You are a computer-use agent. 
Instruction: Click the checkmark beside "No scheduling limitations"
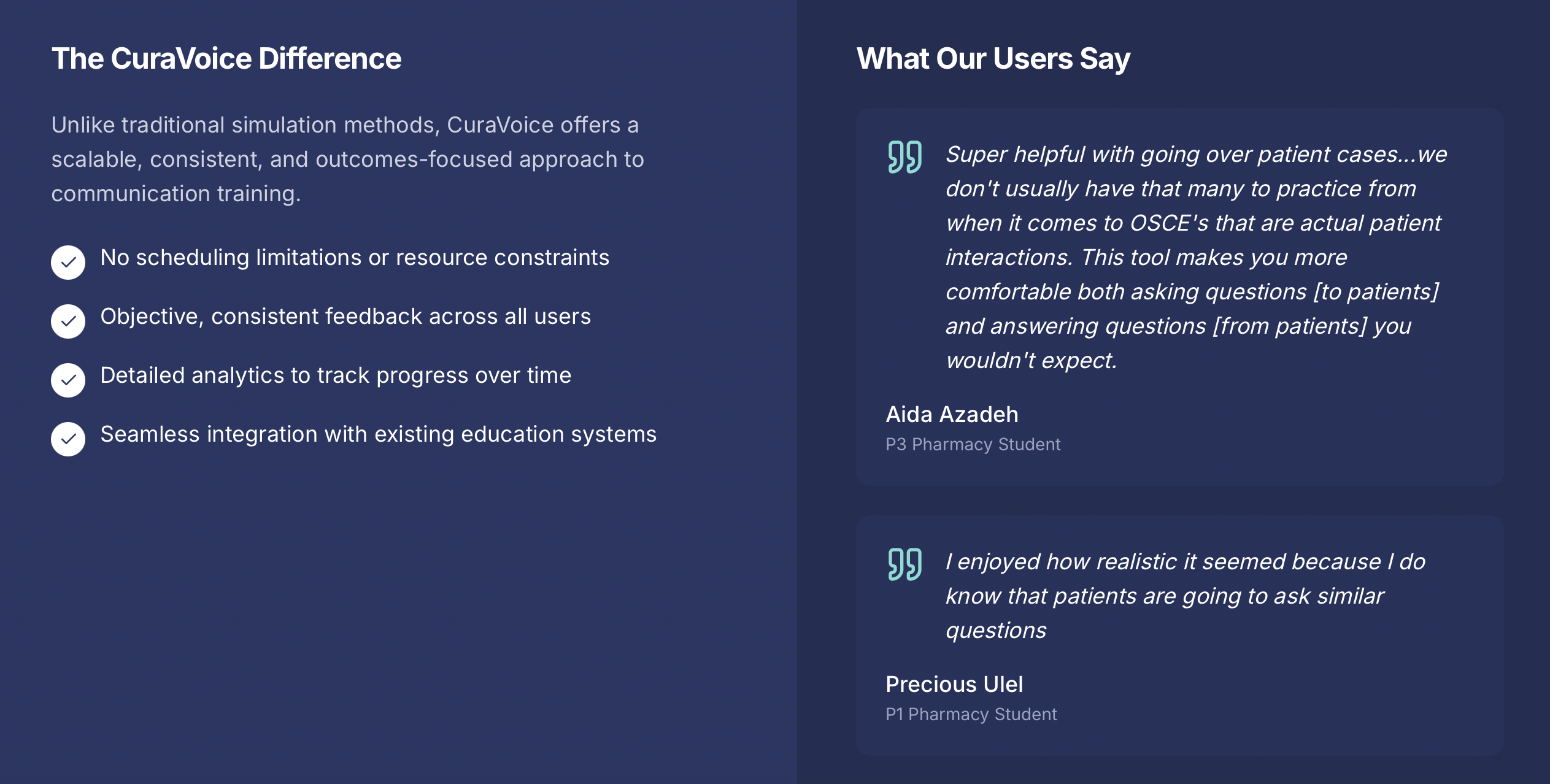(x=68, y=263)
